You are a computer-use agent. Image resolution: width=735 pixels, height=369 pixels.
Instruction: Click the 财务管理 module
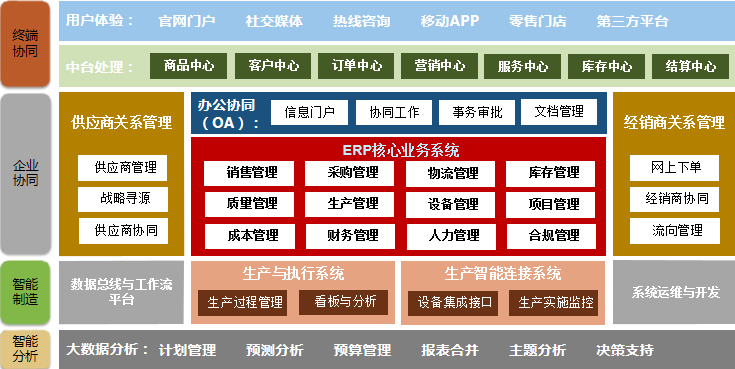click(350, 236)
